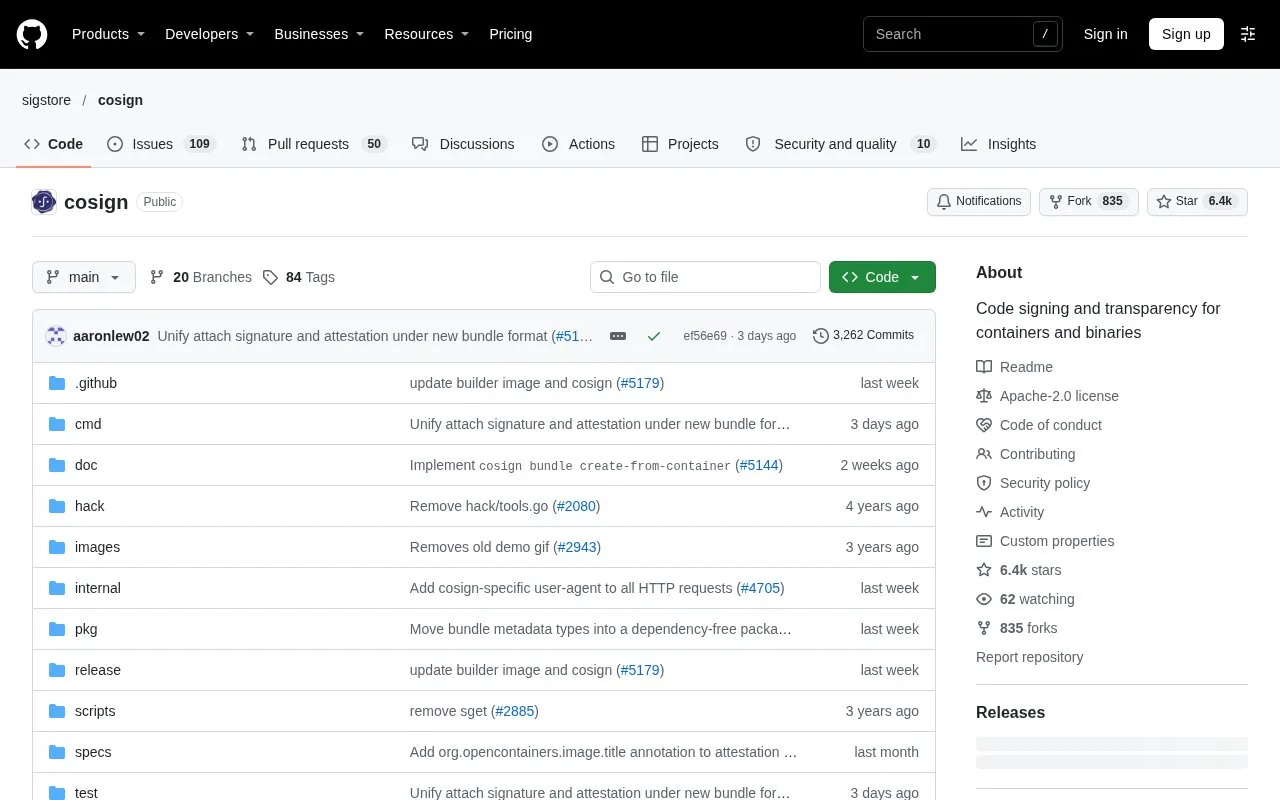Expand the green Code dropdown button

(x=882, y=277)
